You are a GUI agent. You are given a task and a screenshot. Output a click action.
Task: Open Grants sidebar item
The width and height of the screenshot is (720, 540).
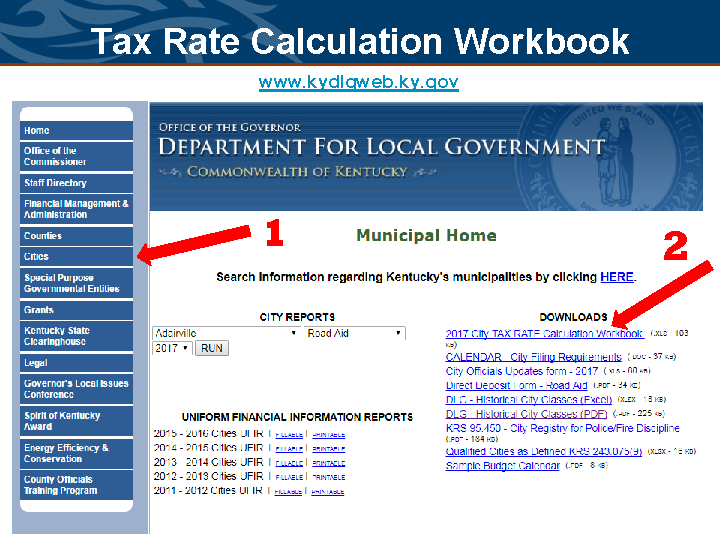pyautogui.click(x=76, y=310)
